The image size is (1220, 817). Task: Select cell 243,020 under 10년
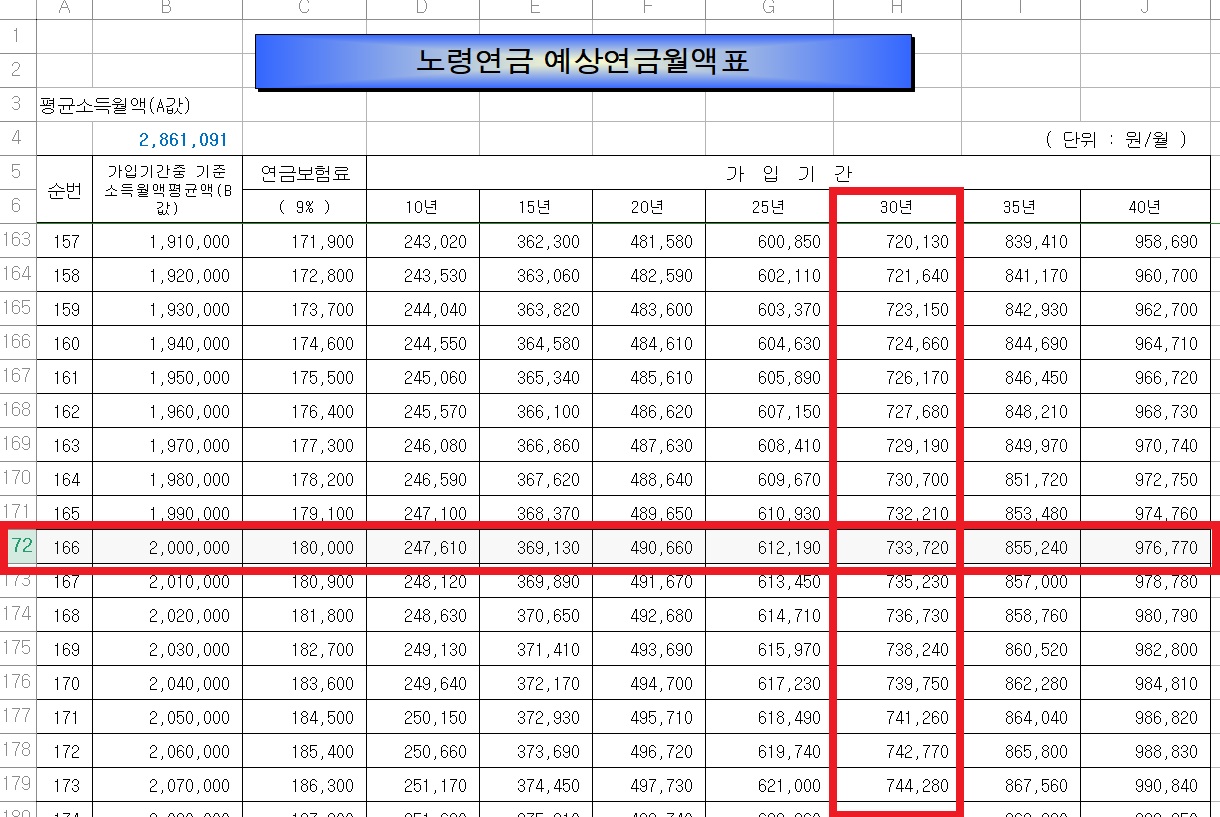coord(423,241)
